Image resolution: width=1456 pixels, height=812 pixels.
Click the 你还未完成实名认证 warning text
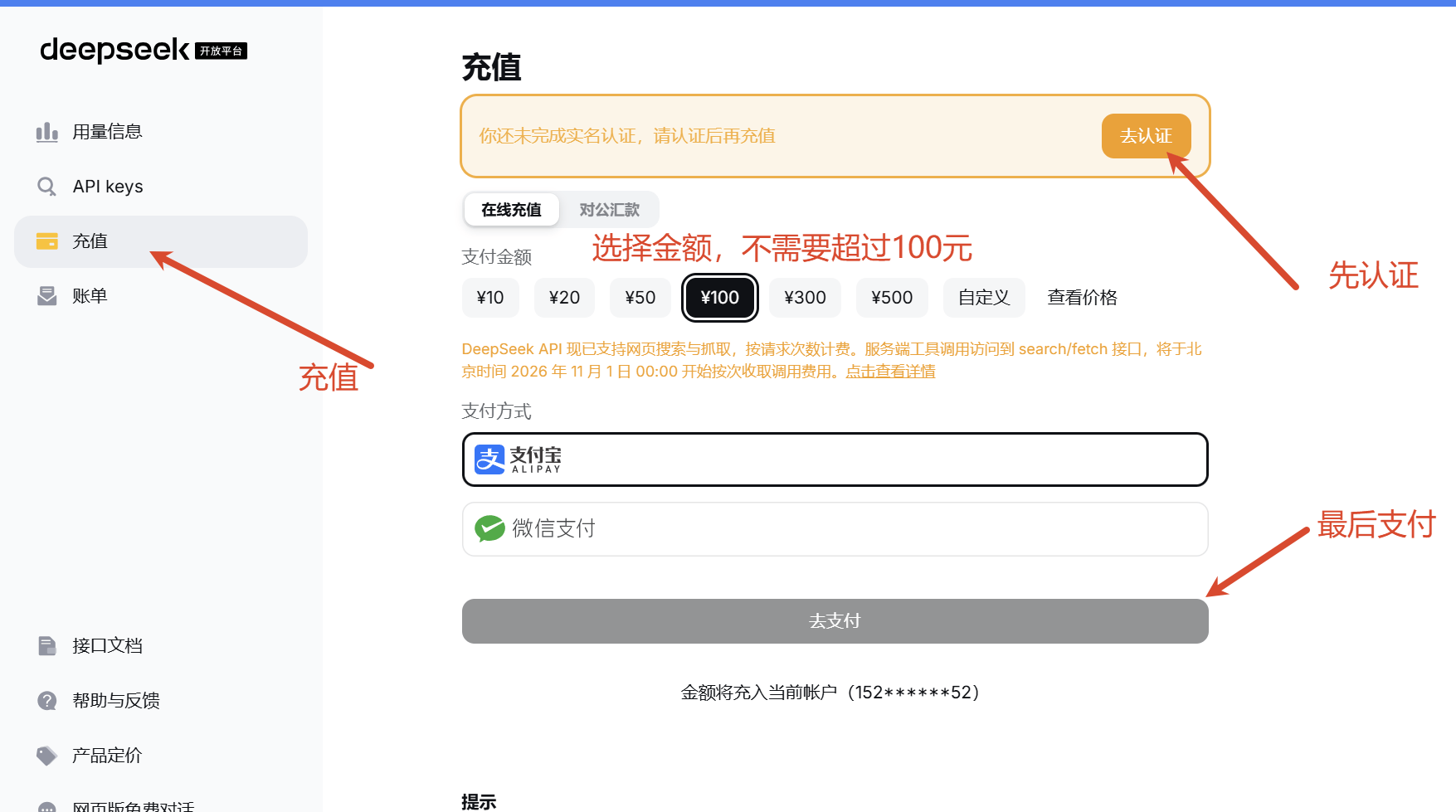tap(627, 136)
